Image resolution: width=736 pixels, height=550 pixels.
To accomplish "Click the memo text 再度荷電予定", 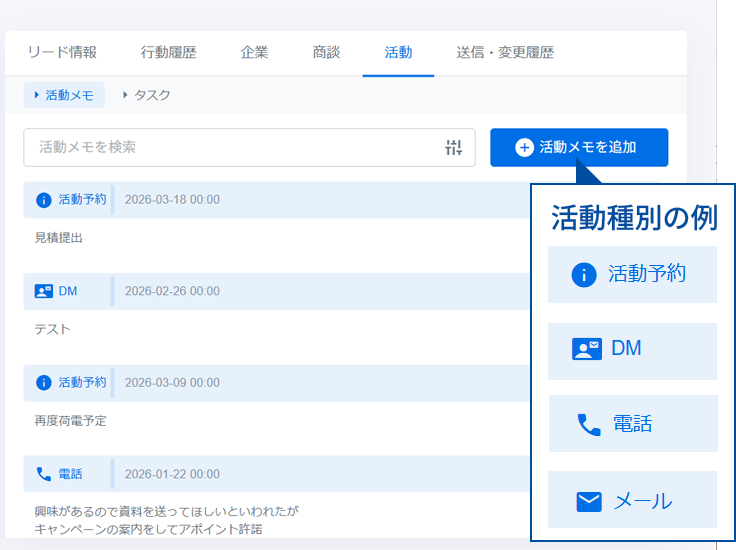I will point(70,421).
